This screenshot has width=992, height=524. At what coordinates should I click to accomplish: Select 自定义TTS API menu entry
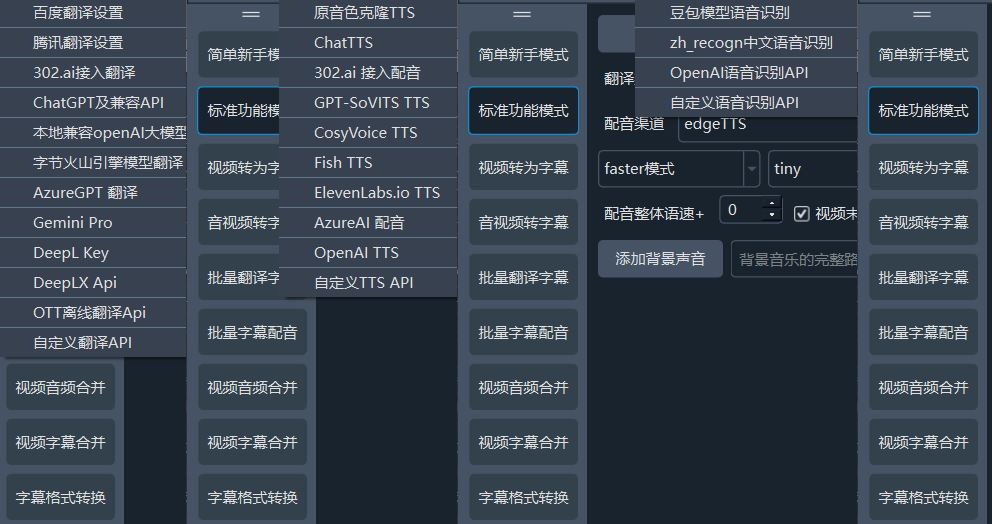[363, 282]
